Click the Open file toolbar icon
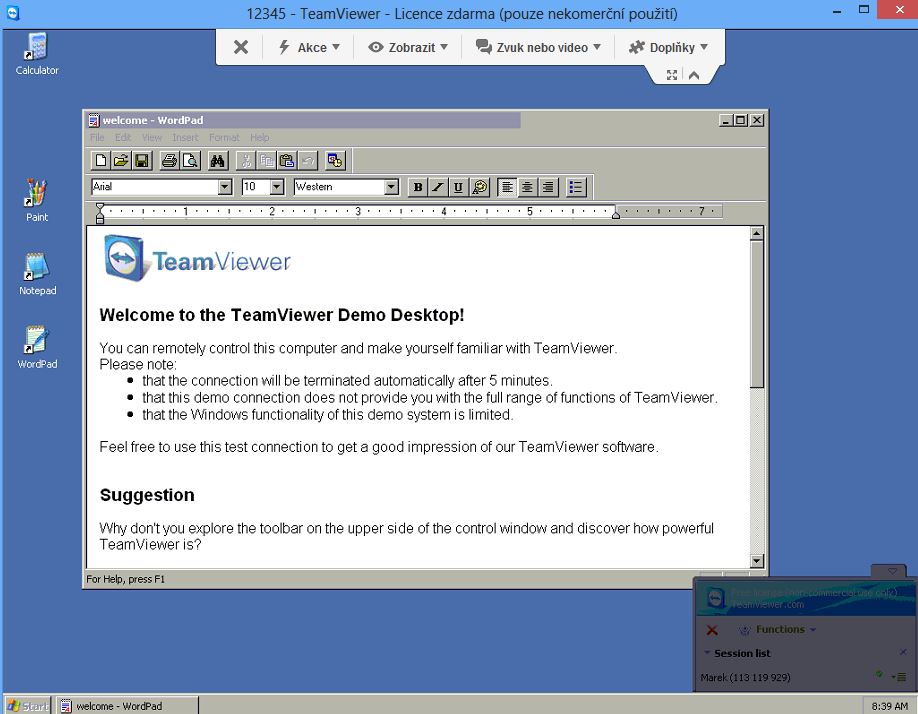This screenshot has height=714, width=918. coord(121,160)
